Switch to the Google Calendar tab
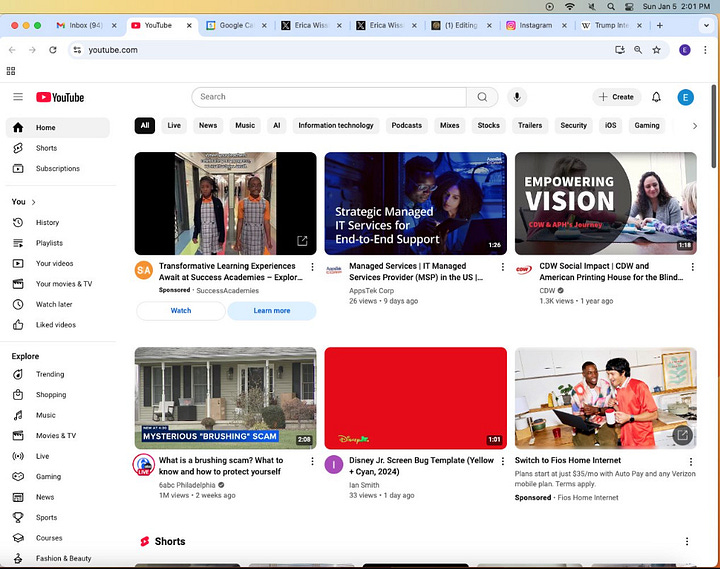The image size is (720, 569). click(x=236, y=25)
